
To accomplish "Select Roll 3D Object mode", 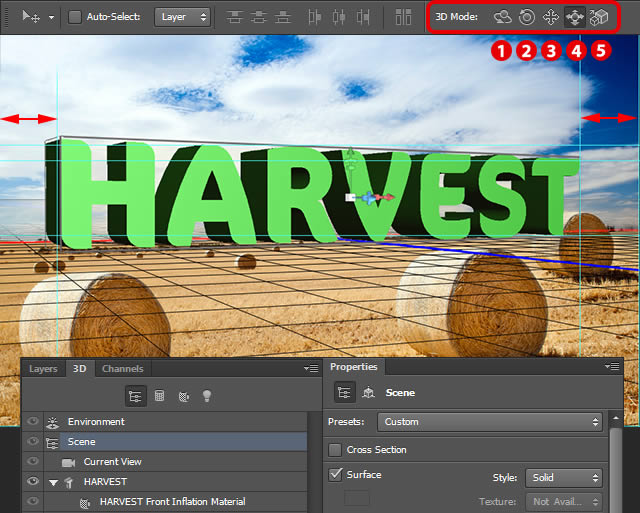I will tap(527, 17).
